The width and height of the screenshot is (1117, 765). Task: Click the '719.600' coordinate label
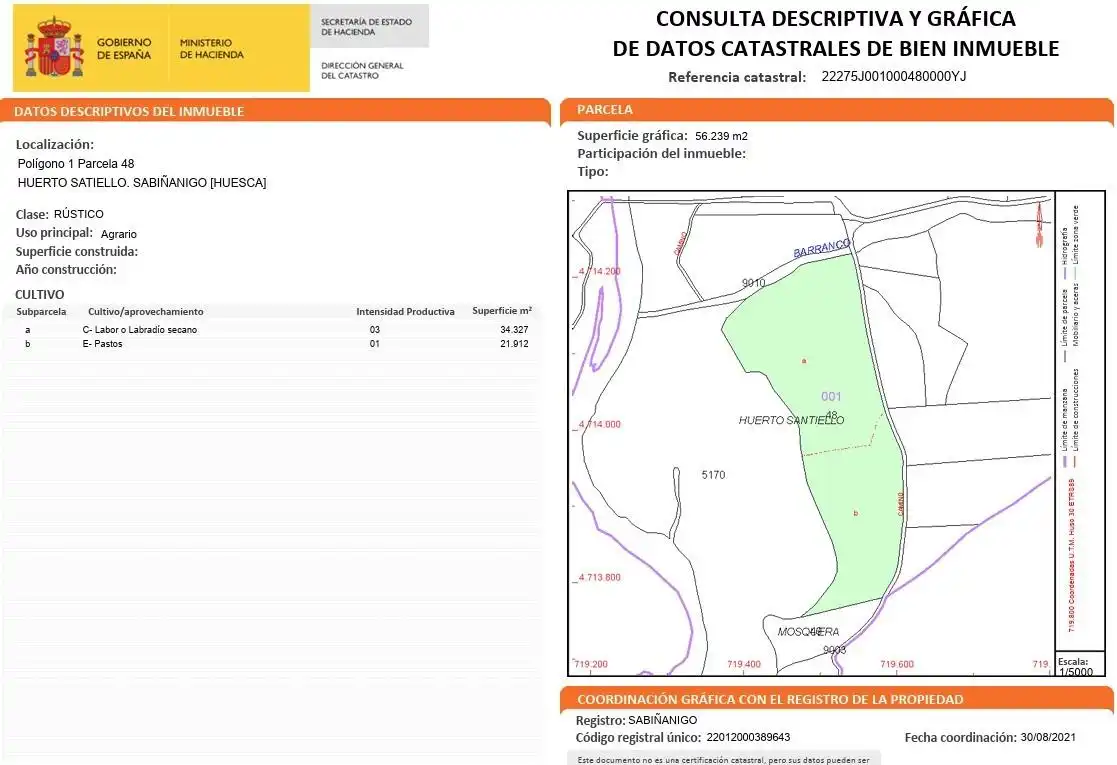[x=897, y=664]
